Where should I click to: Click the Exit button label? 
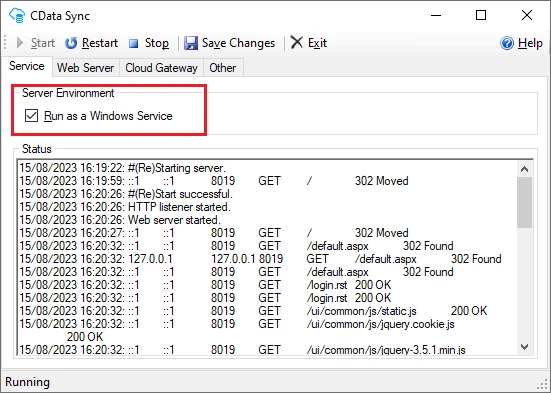(317, 43)
